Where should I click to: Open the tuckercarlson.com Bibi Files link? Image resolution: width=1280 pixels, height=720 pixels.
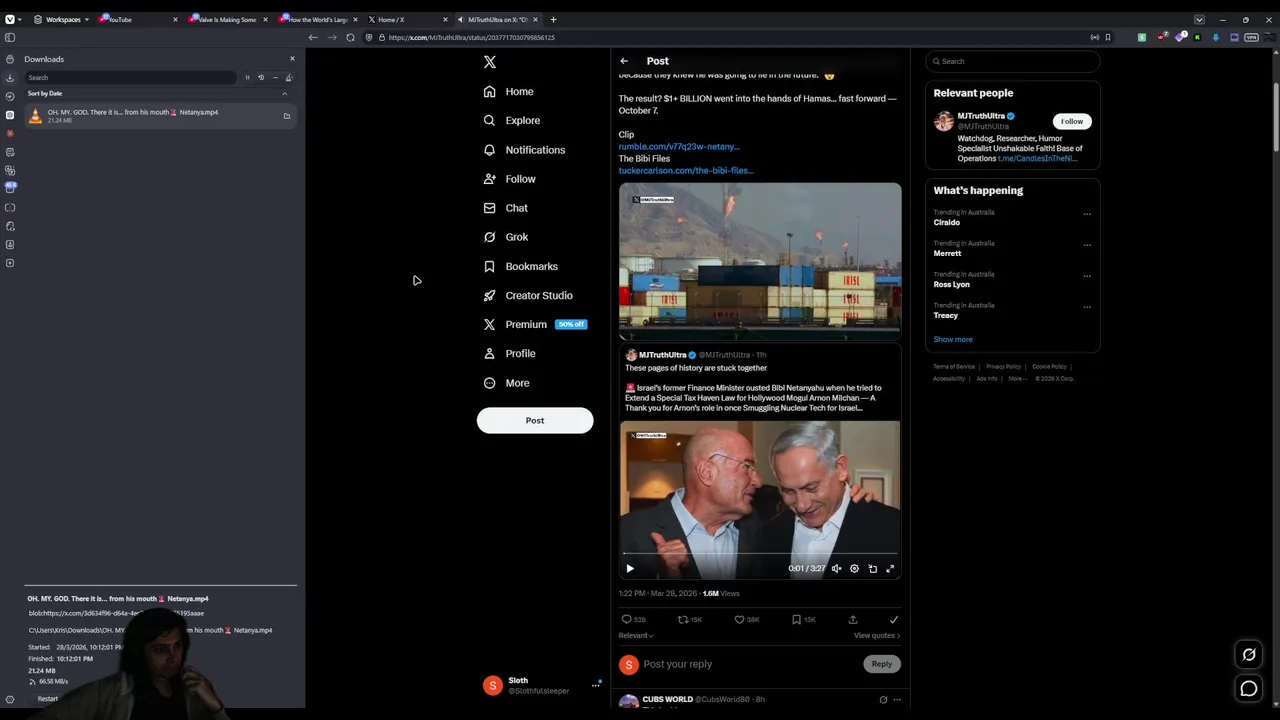pyautogui.click(x=686, y=170)
